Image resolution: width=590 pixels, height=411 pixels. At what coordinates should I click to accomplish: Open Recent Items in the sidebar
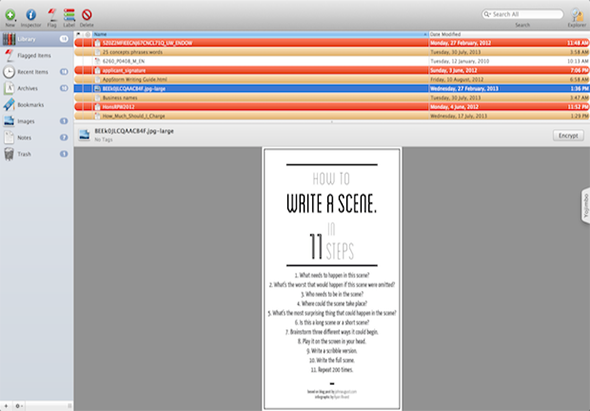36,72
